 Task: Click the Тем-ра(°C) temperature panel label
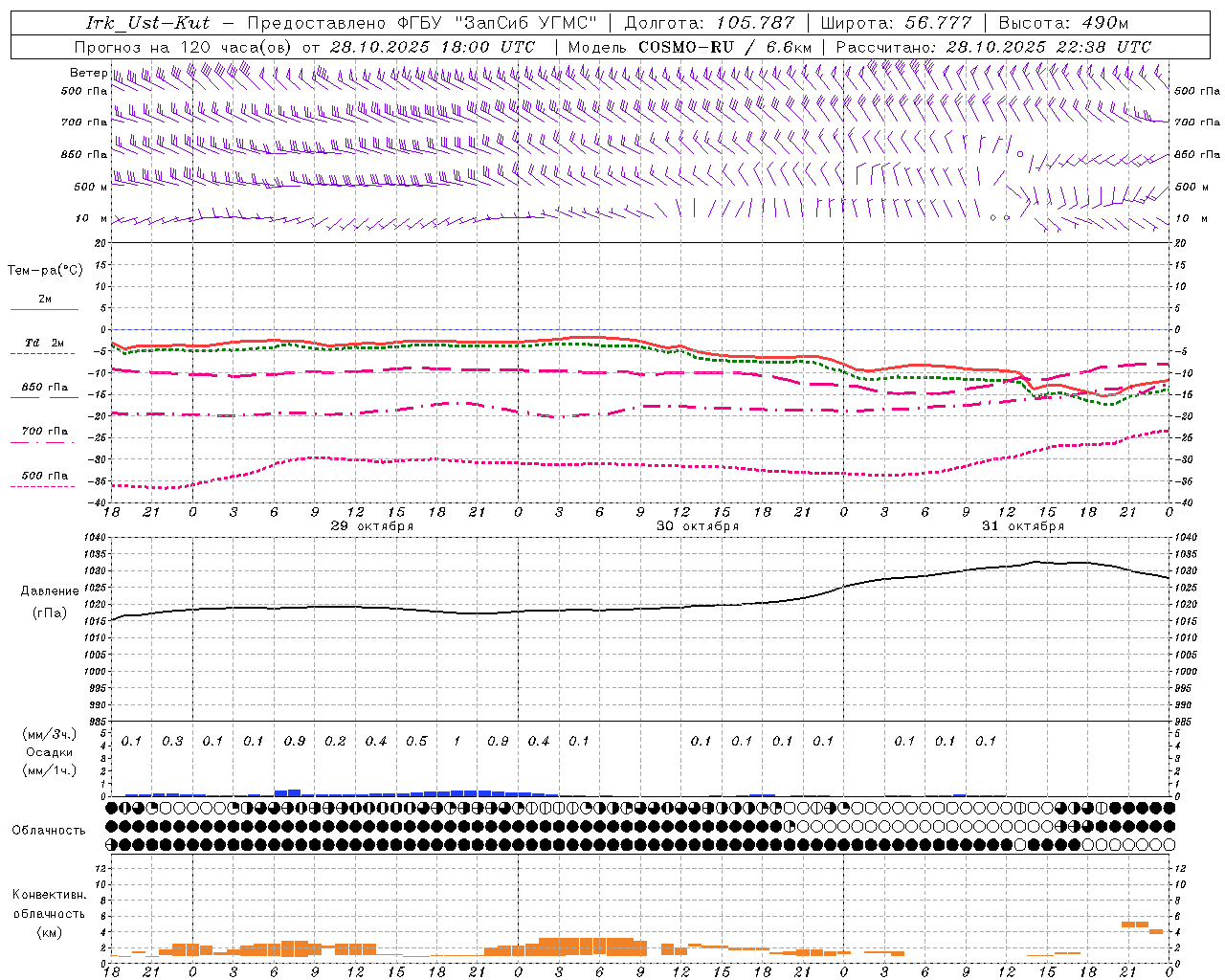click(45, 271)
